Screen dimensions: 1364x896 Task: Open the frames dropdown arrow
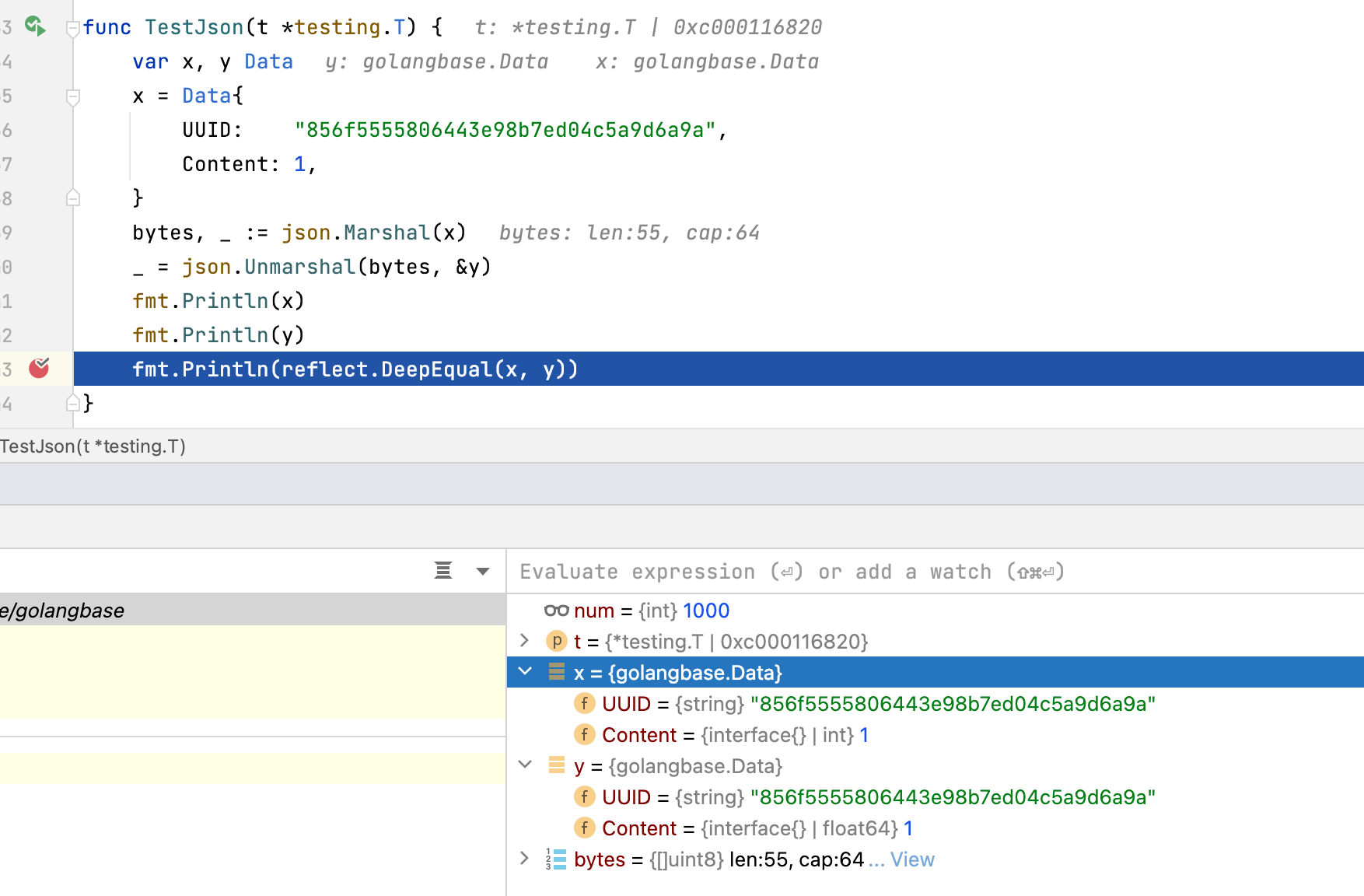click(x=483, y=572)
